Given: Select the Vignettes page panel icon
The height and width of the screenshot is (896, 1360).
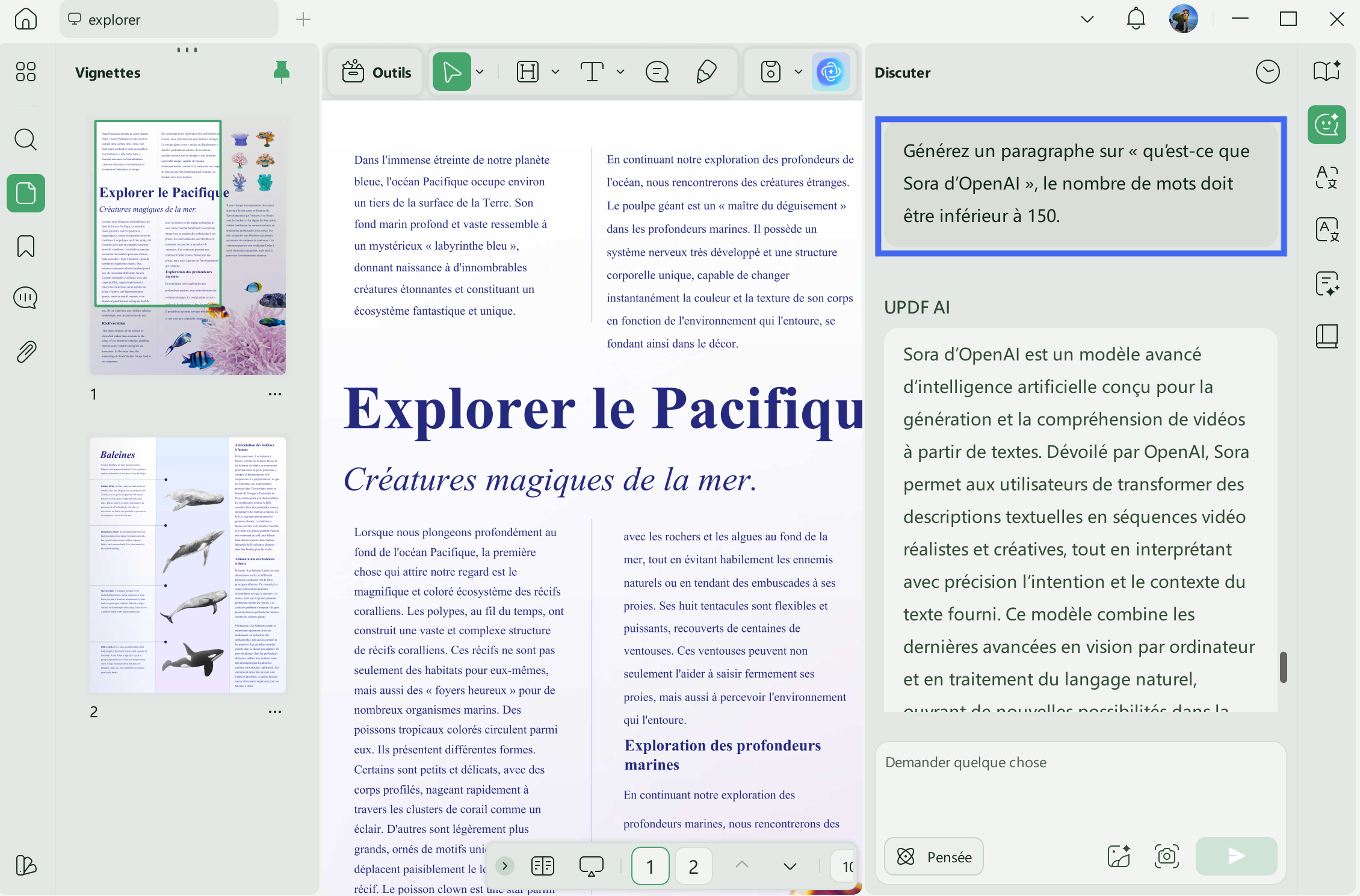Looking at the screenshot, I should 26,193.
